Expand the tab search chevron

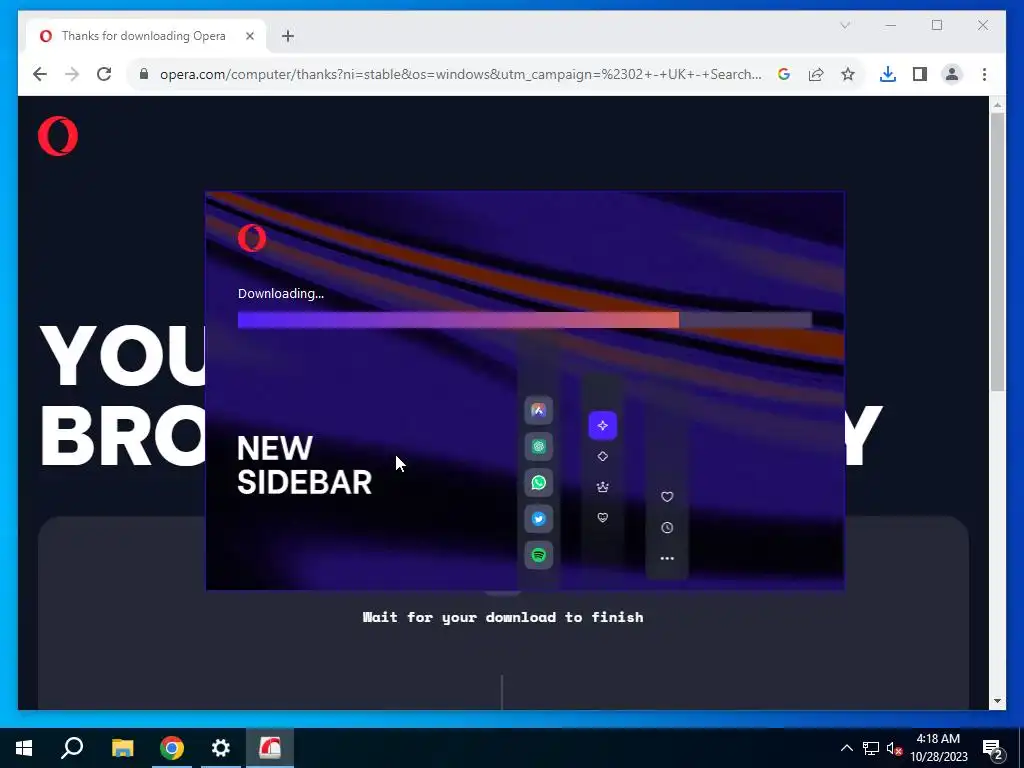[x=844, y=25]
